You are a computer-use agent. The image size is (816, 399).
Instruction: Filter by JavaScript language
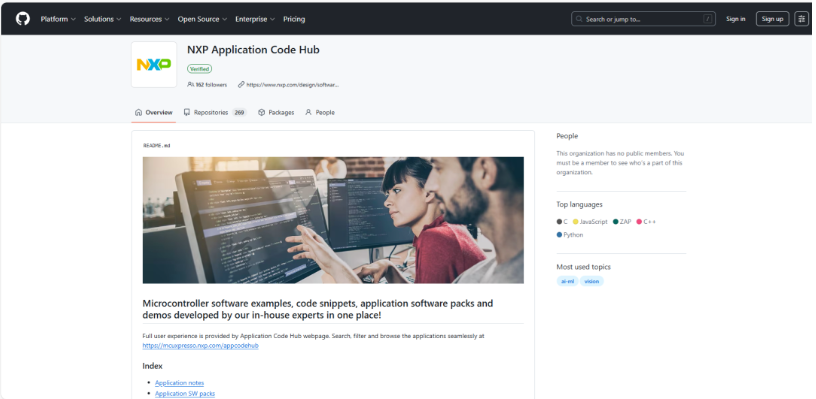[x=593, y=222]
